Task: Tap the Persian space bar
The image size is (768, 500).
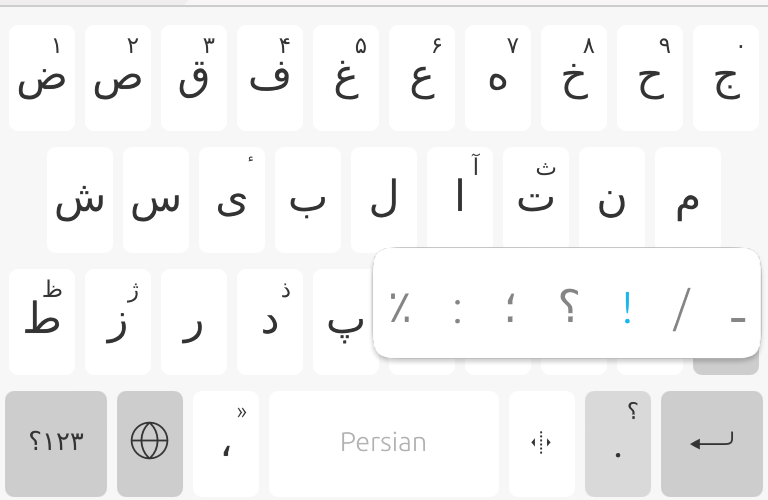Action: point(384,443)
